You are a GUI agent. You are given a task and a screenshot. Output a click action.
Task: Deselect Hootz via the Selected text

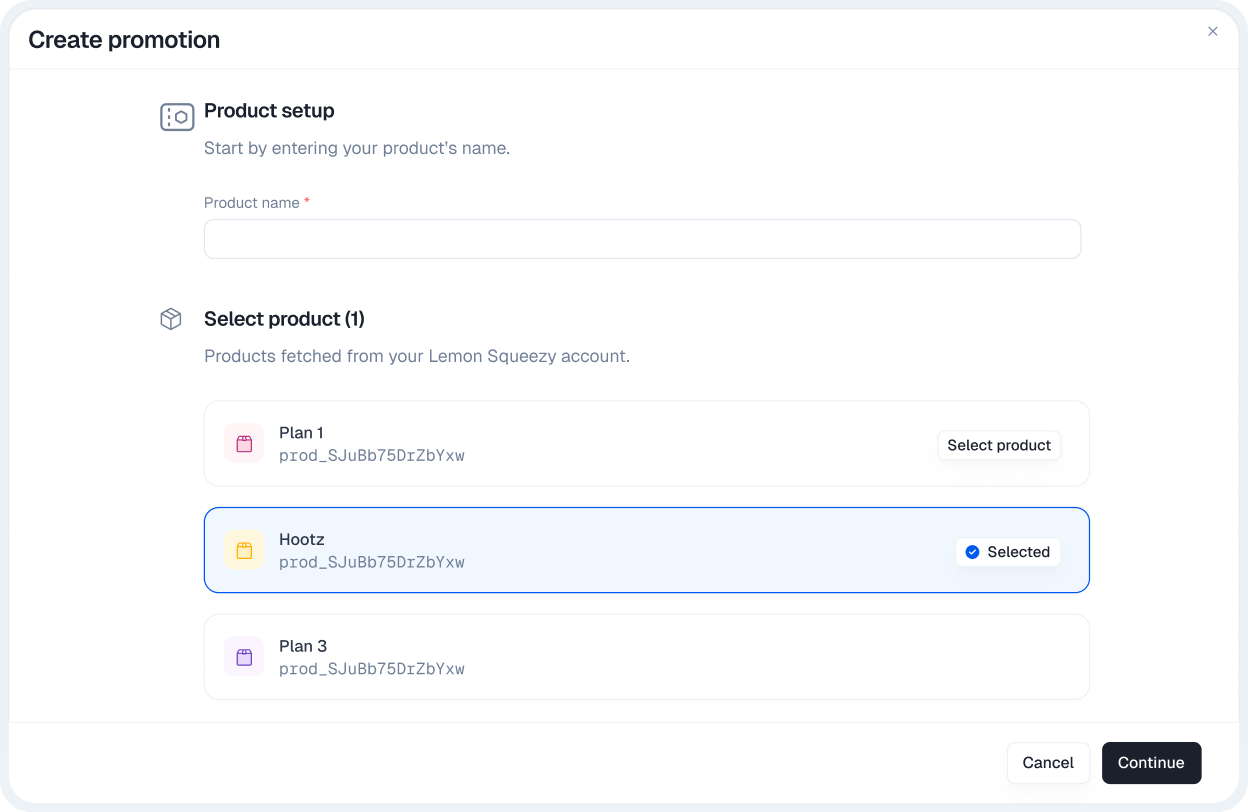point(1018,552)
